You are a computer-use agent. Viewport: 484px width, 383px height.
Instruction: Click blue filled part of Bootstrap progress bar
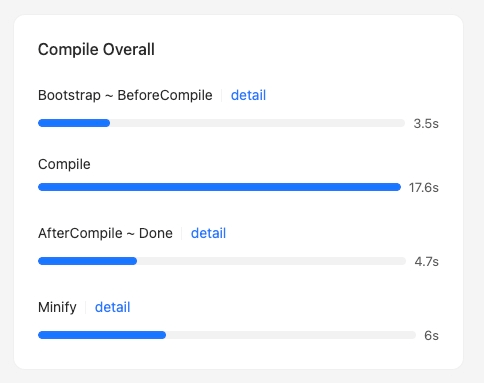click(x=74, y=123)
